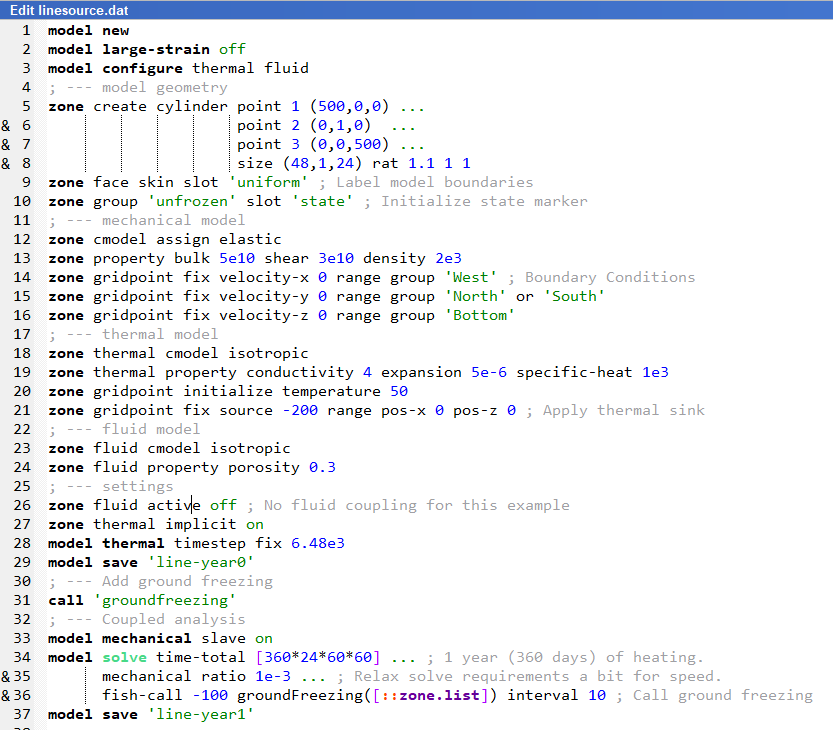Click 'on' after 'thermal implicit'
Viewport: 833px width, 730px height.
(x=255, y=524)
